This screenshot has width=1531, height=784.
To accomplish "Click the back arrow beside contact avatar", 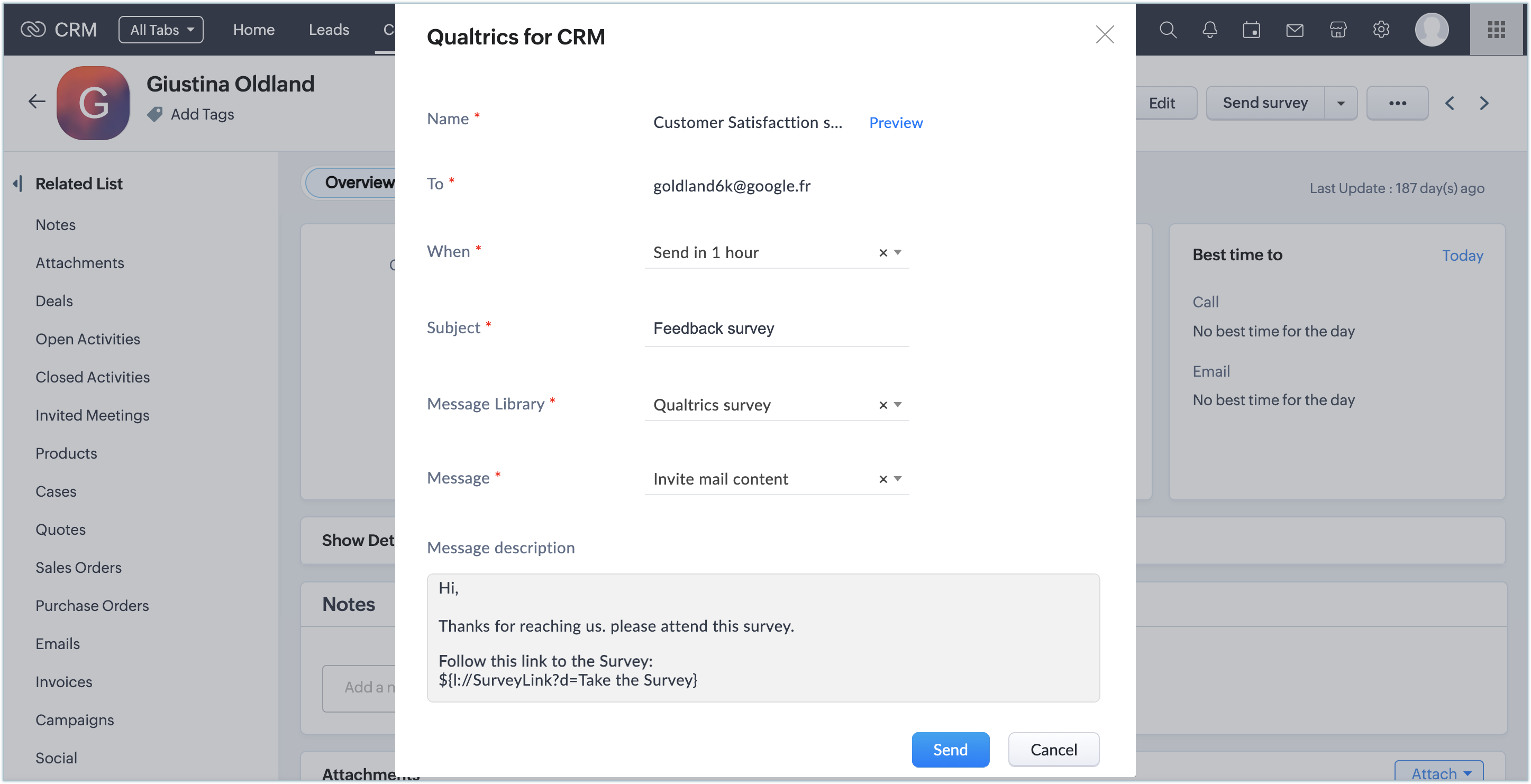I will [x=37, y=102].
